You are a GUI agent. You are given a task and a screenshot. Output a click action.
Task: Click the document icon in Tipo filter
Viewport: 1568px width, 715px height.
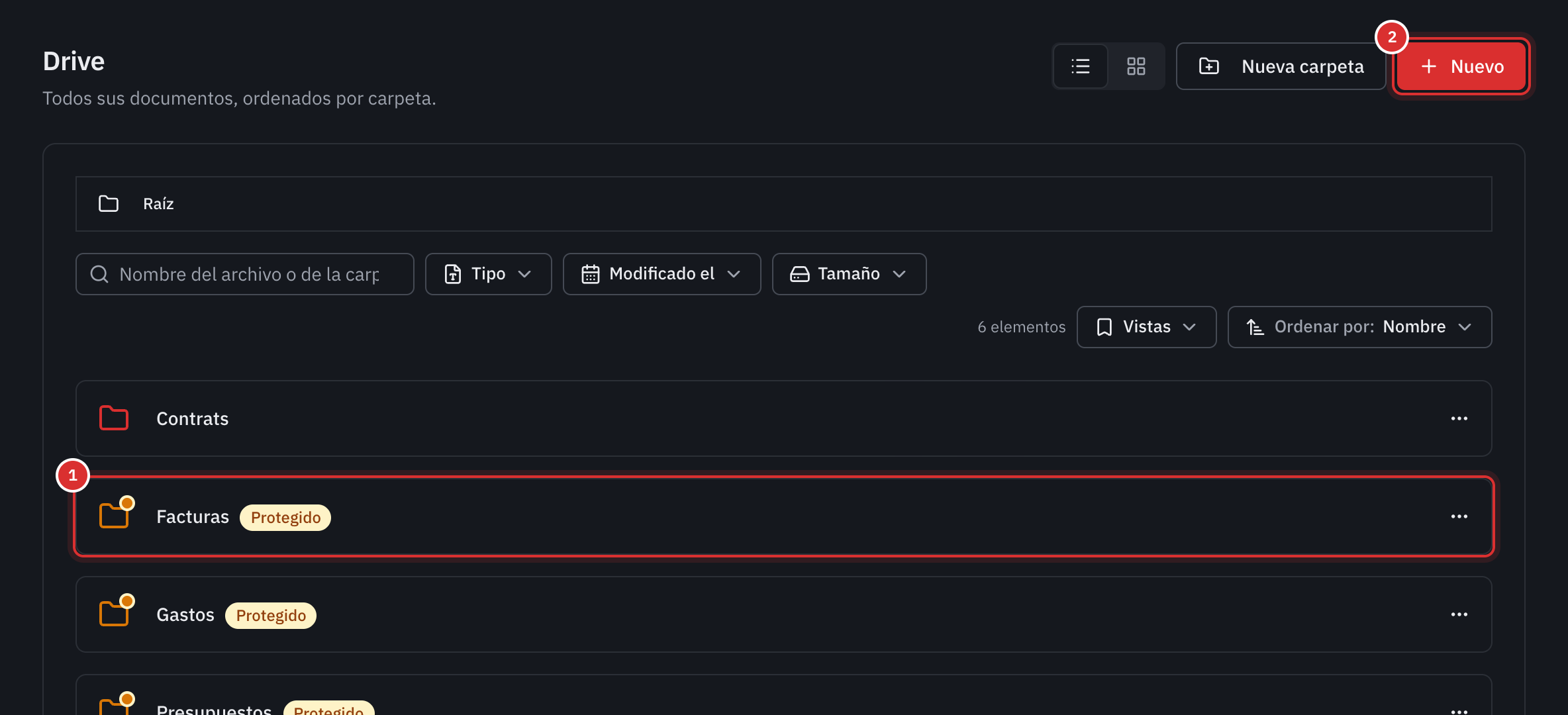point(453,274)
